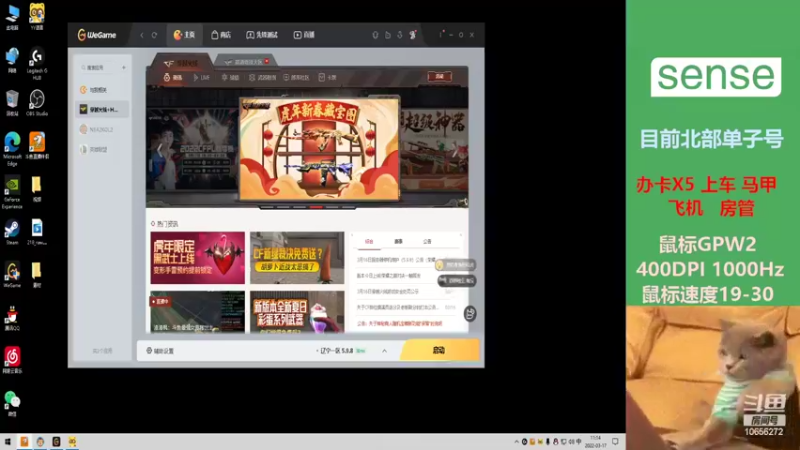The height and width of the screenshot is (450, 800).
Task: Open the first icon left of the user avatar cluster
Action: [376, 35]
